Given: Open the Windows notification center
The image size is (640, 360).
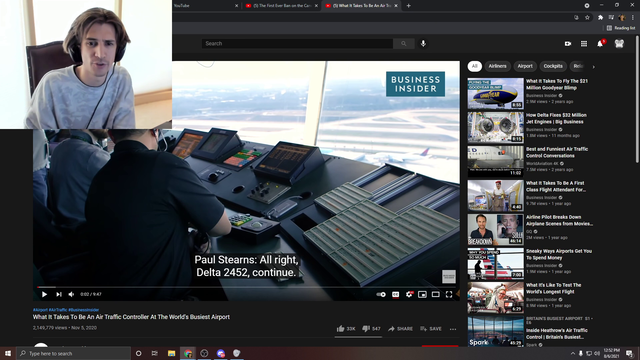Looking at the screenshot, I should pos(629,353).
